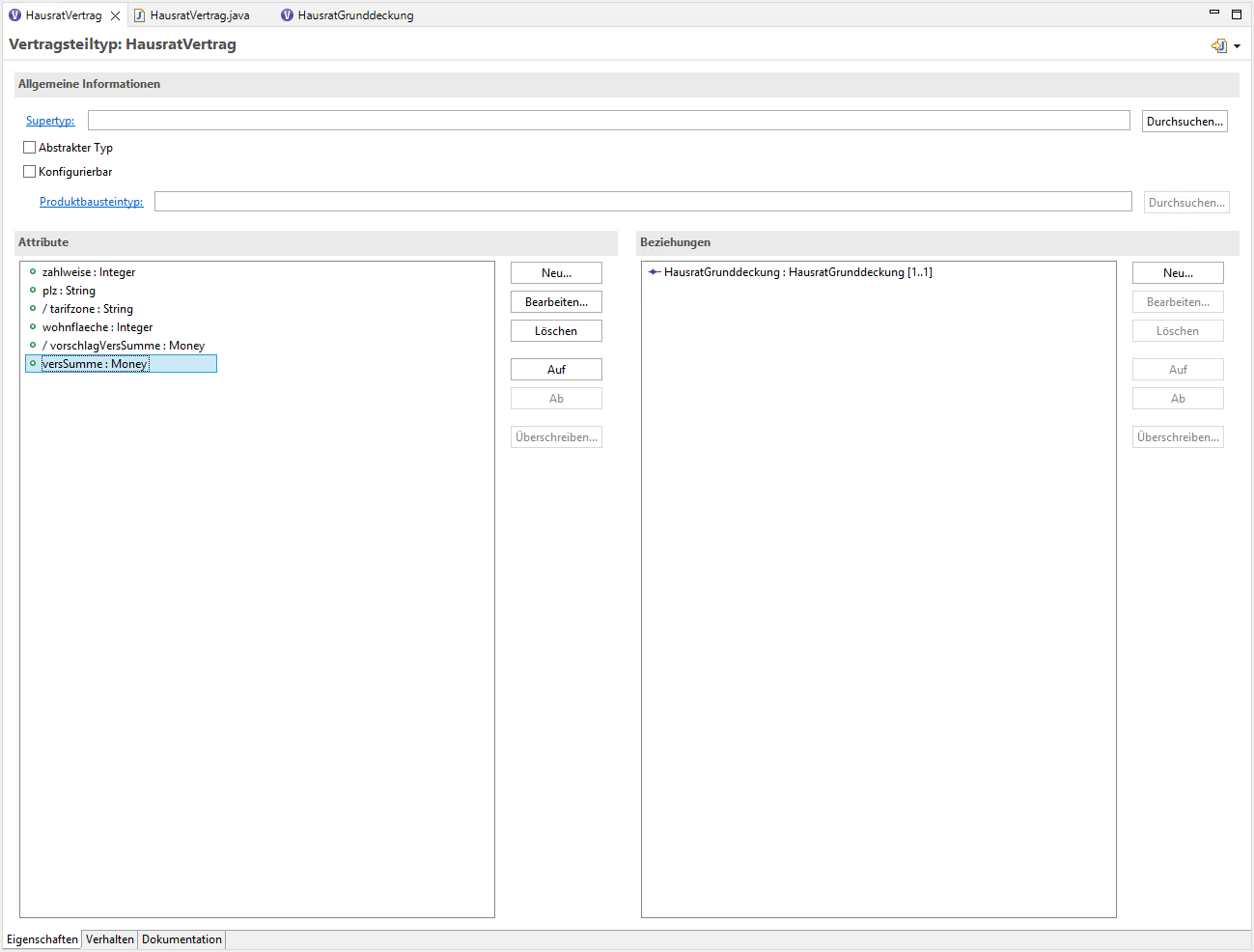This screenshot has width=1254, height=952.
Task: Toggle the Konfigurierbar checkbox
Action: (30, 172)
